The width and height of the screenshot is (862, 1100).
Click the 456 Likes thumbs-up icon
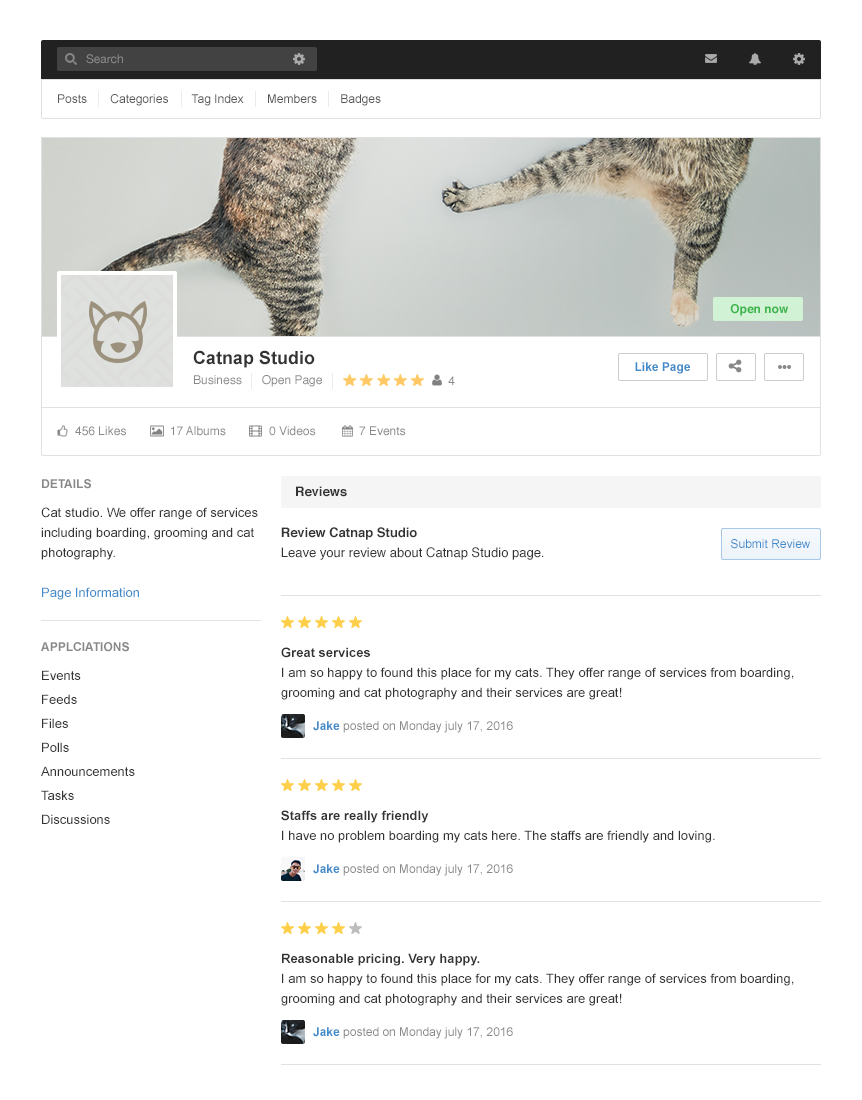63,431
